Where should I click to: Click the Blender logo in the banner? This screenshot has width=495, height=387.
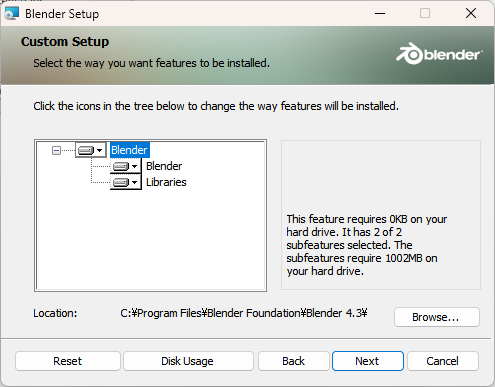coord(439,54)
